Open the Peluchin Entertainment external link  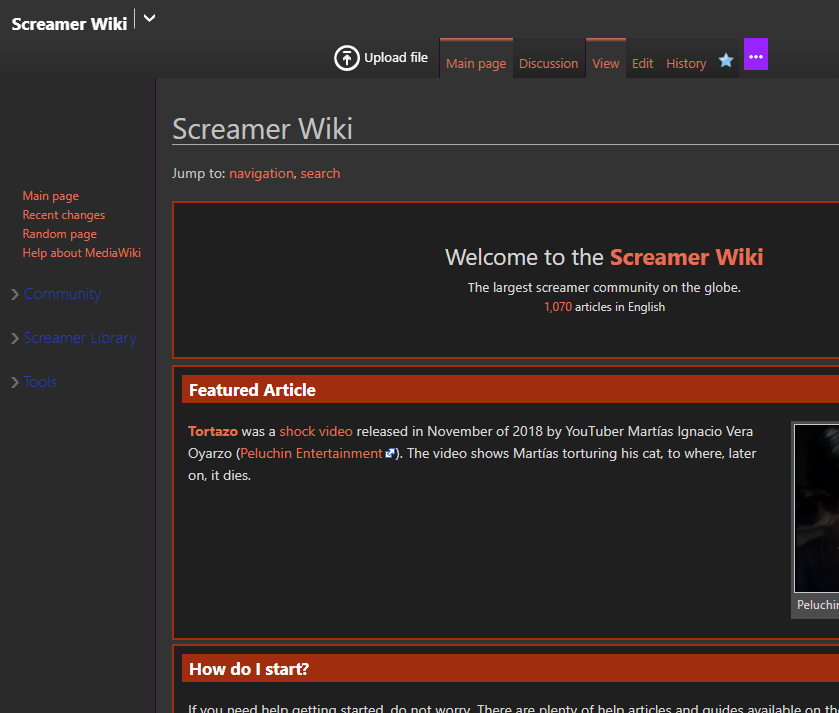[311, 454]
